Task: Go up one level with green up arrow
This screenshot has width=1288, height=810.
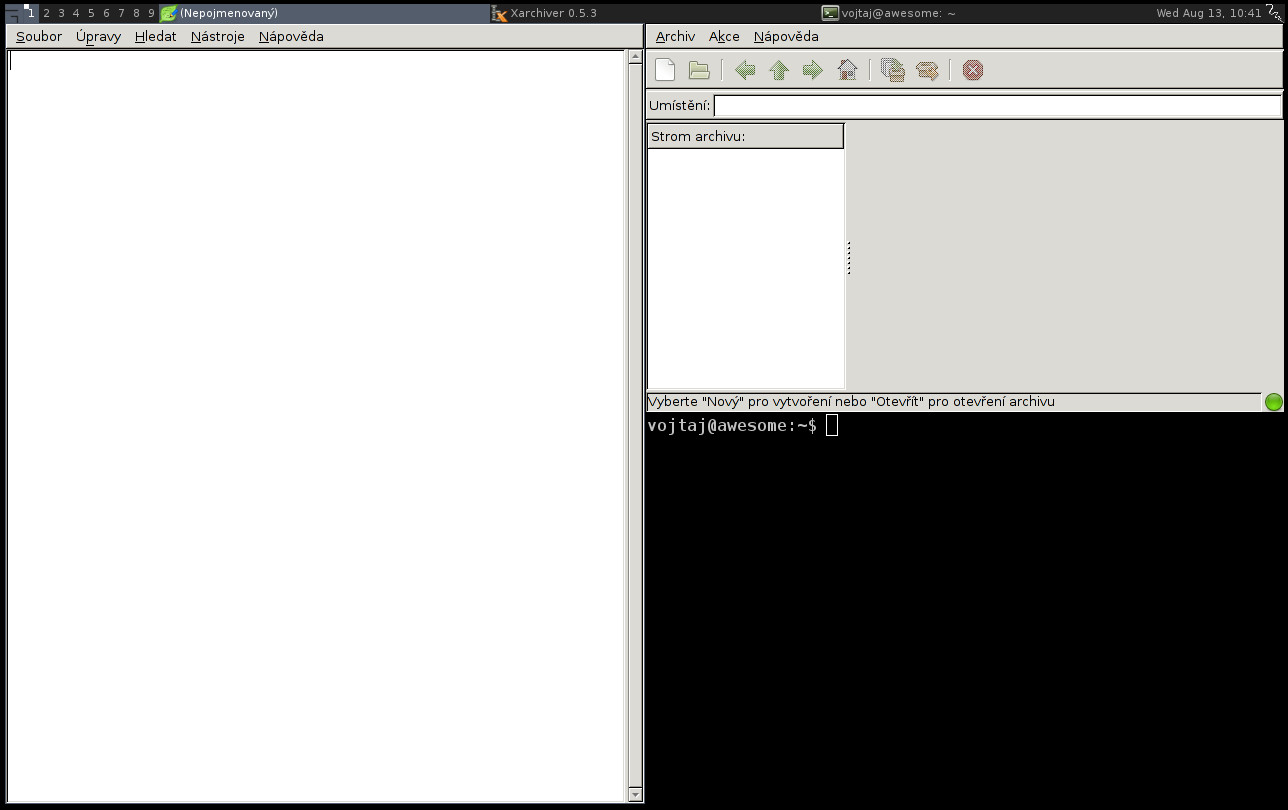Action: click(779, 70)
